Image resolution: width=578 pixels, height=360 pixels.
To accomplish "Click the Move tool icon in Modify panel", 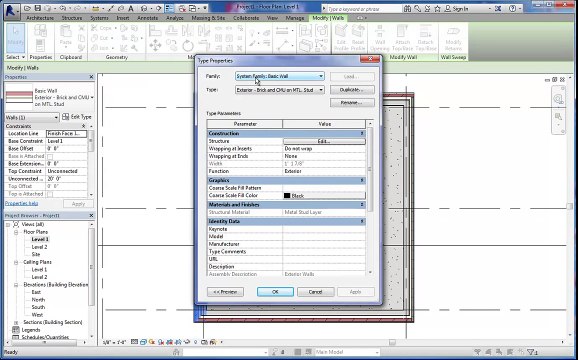I will pyautogui.click(x=155, y=45).
